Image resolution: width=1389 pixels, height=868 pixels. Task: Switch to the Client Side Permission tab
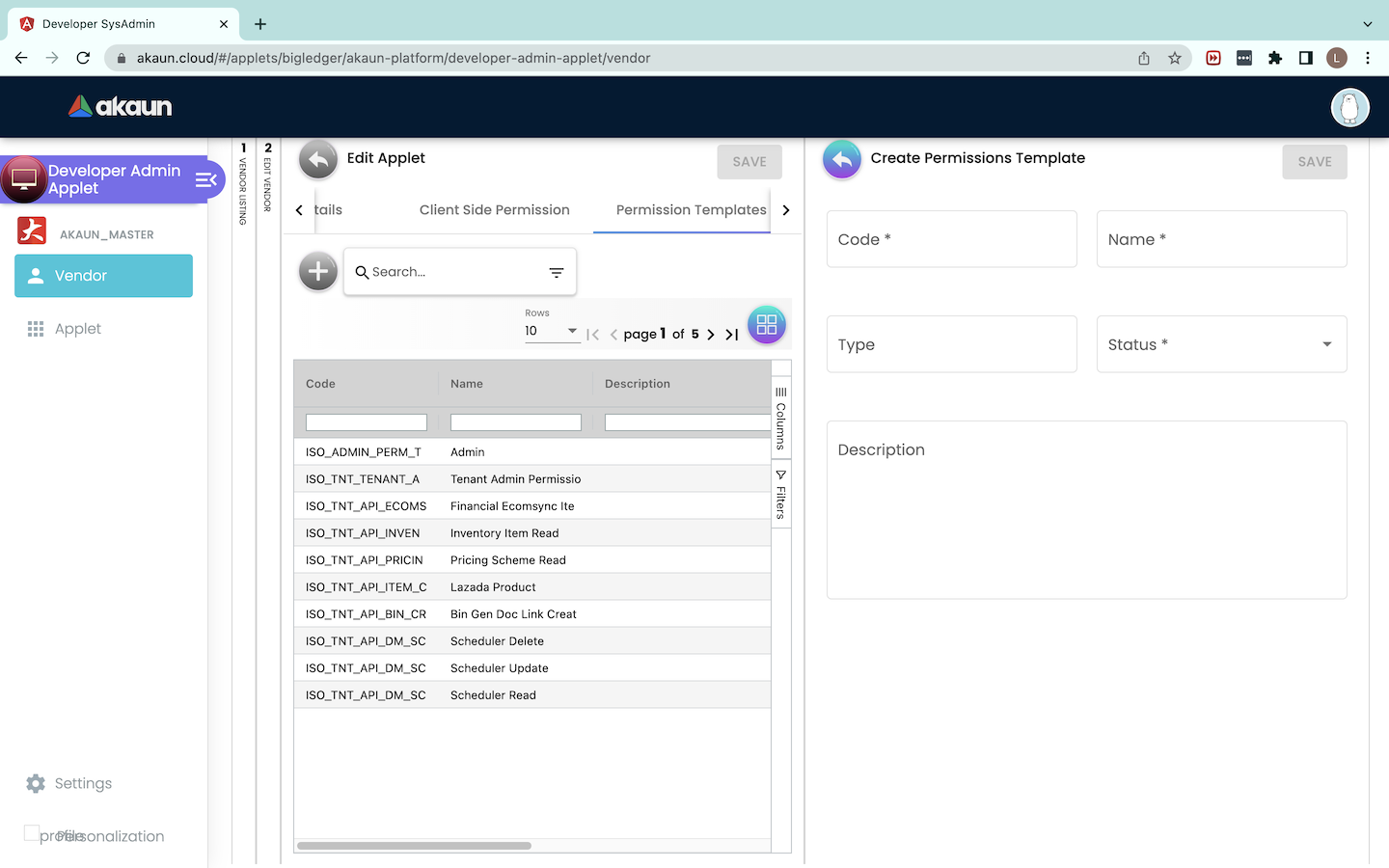pyautogui.click(x=494, y=210)
